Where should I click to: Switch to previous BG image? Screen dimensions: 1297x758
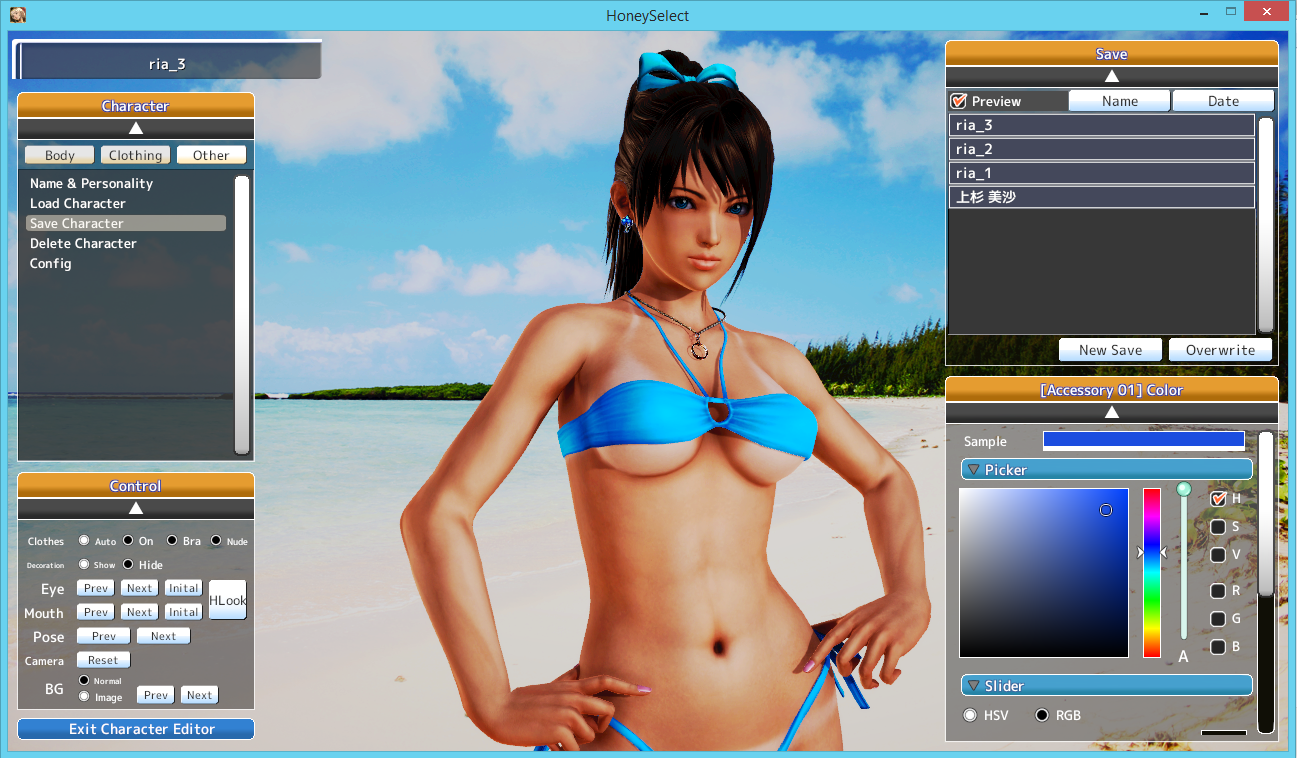point(155,695)
